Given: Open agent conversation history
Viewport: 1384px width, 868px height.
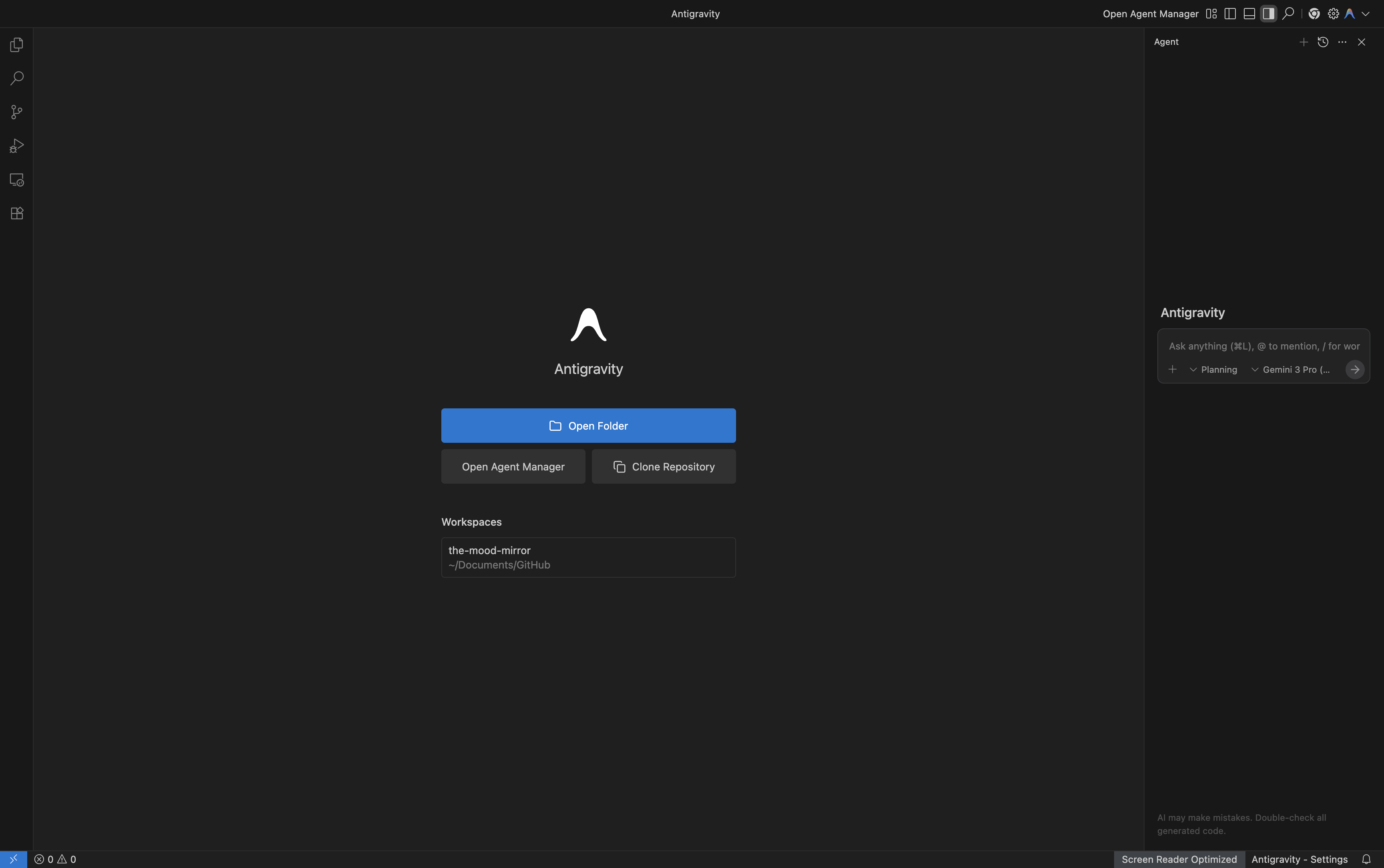Looking at the screenshot, I should [1323, 42].
